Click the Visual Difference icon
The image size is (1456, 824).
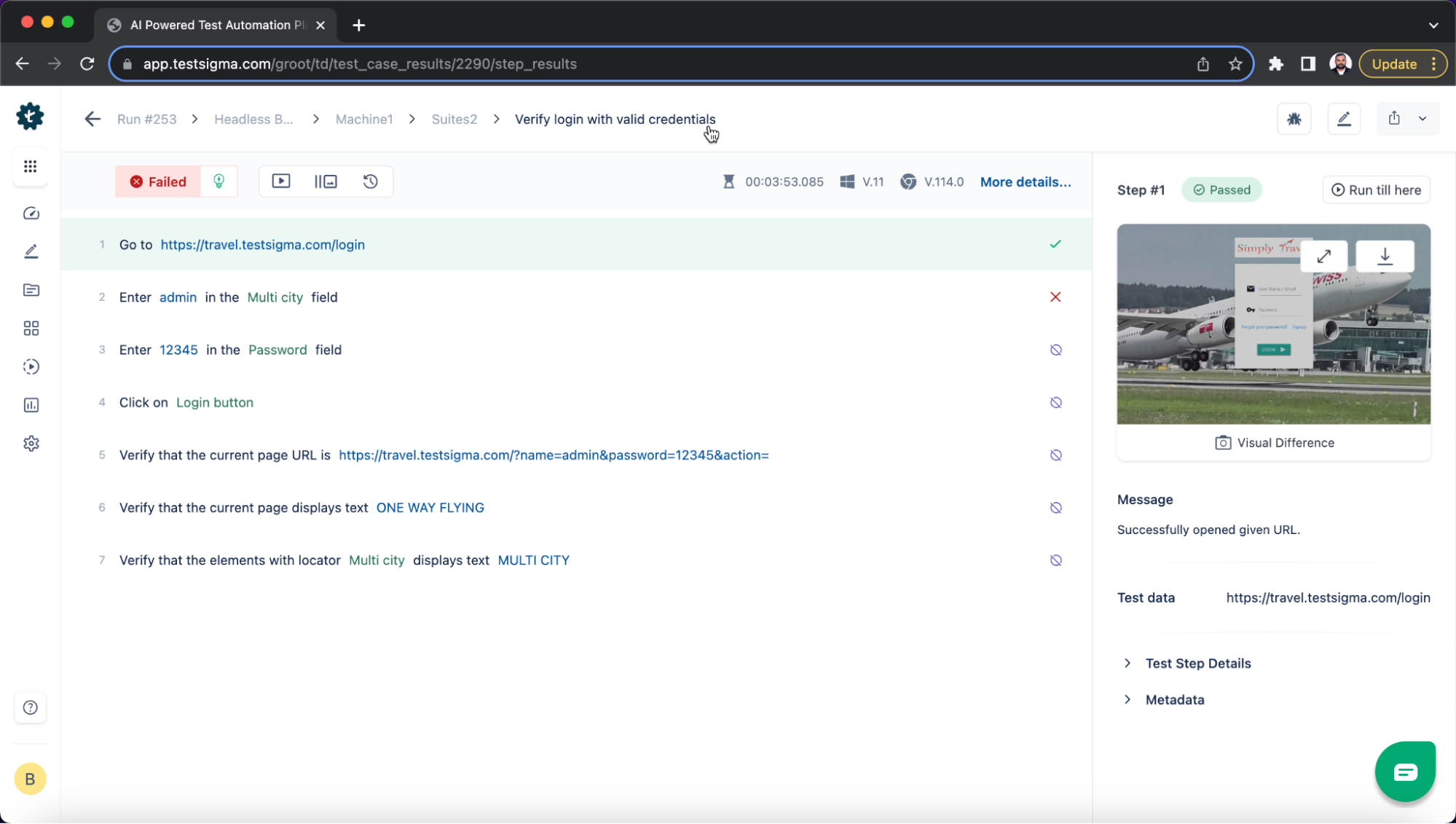click(1222, 442)
